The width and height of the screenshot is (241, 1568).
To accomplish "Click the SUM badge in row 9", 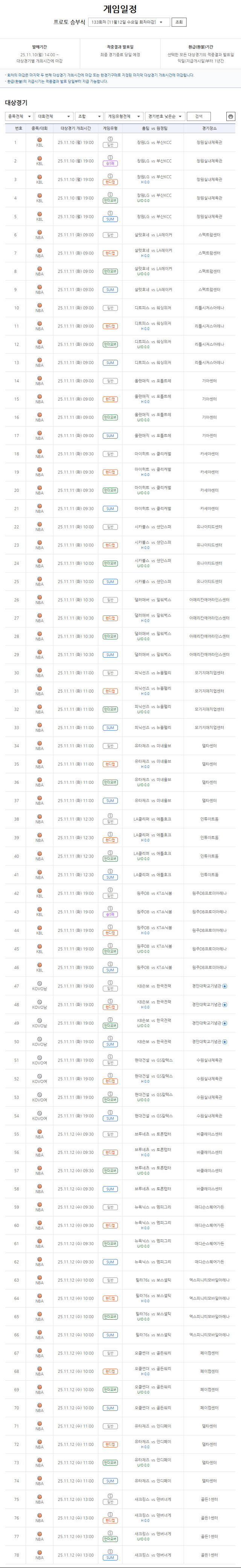I will pyautogui.click(x=110, y=290).
